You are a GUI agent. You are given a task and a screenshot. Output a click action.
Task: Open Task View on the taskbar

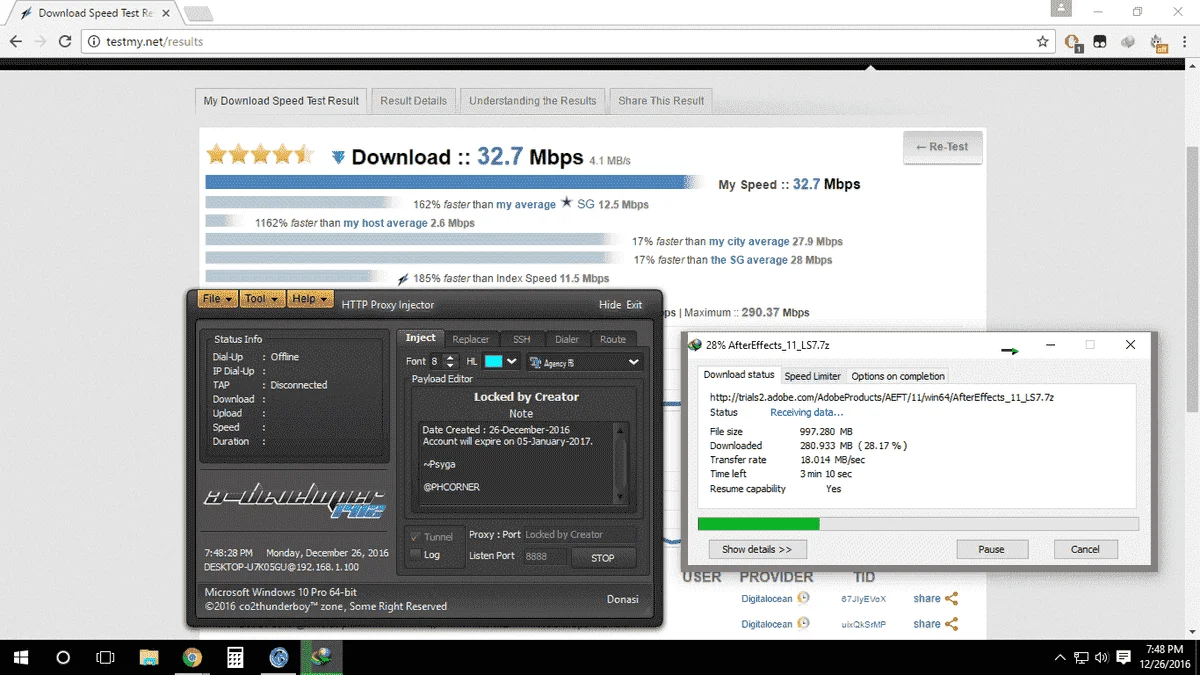coord(105,658)
